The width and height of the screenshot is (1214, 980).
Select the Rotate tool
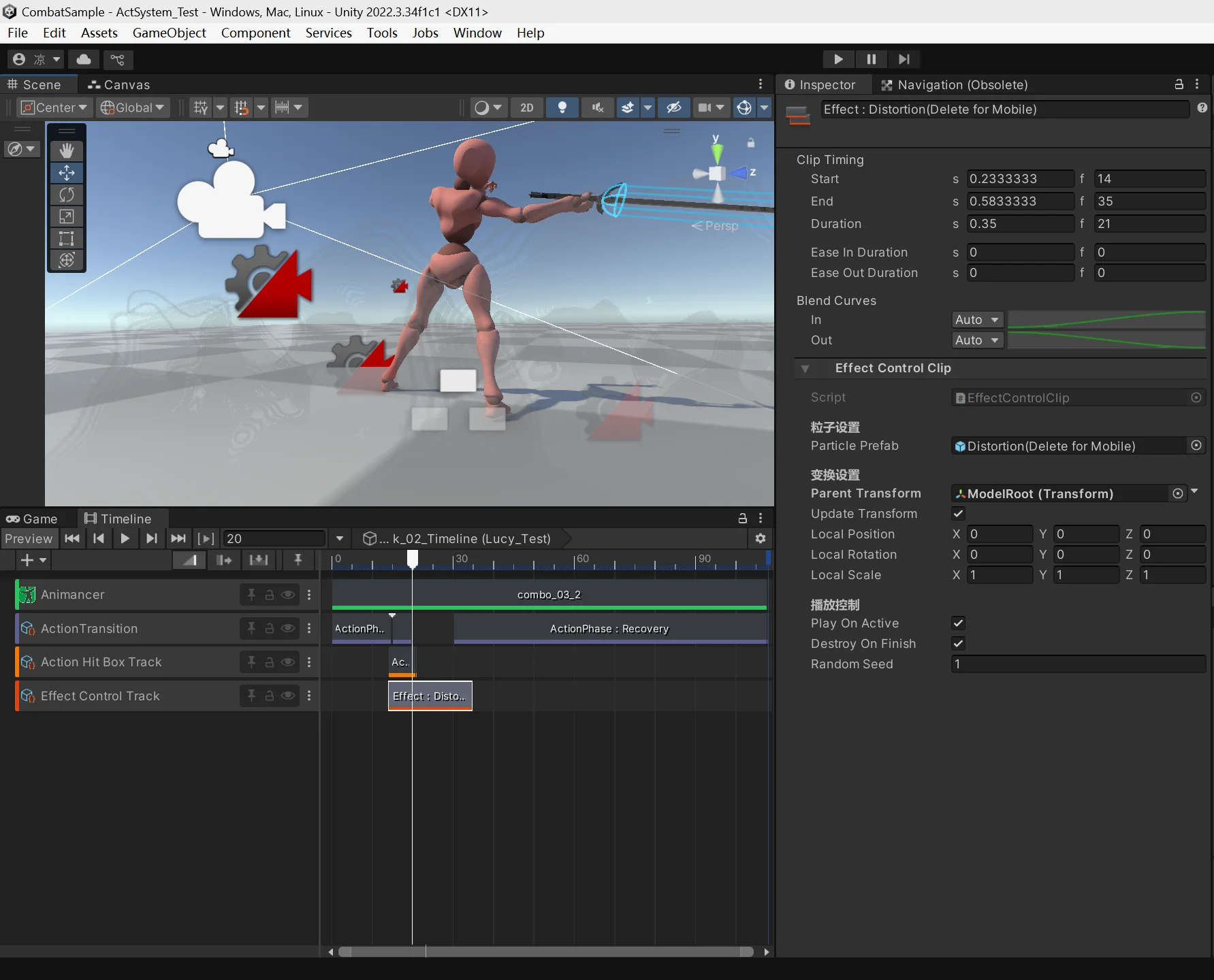tap(67, 195)
